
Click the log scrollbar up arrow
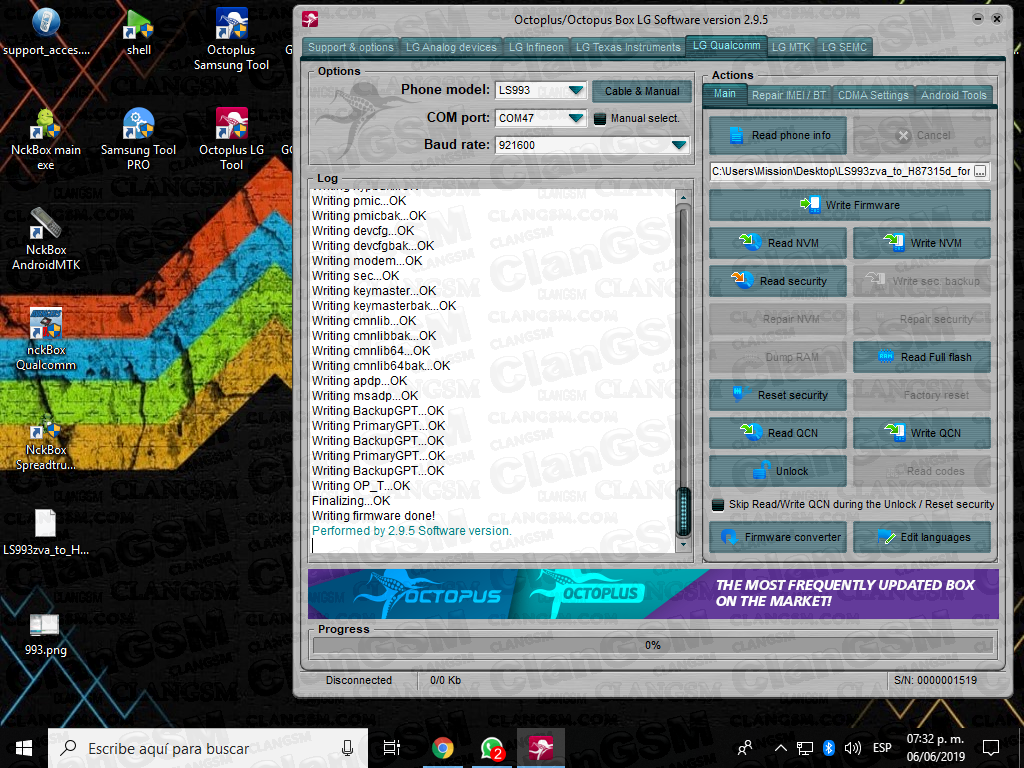683,197
